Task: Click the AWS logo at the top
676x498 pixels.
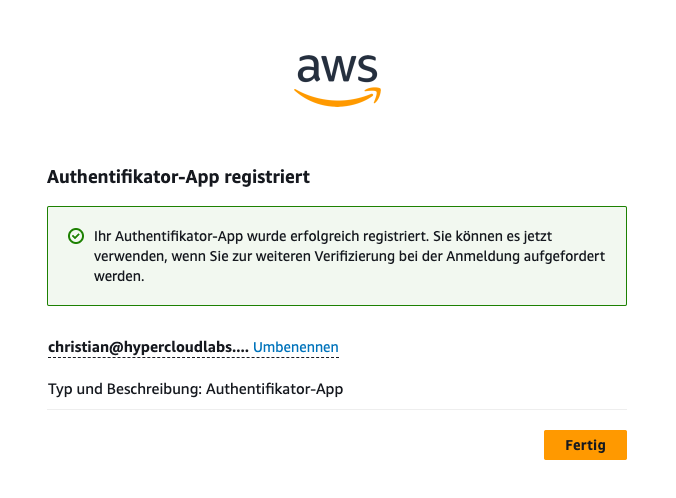Action: [337, 78]
